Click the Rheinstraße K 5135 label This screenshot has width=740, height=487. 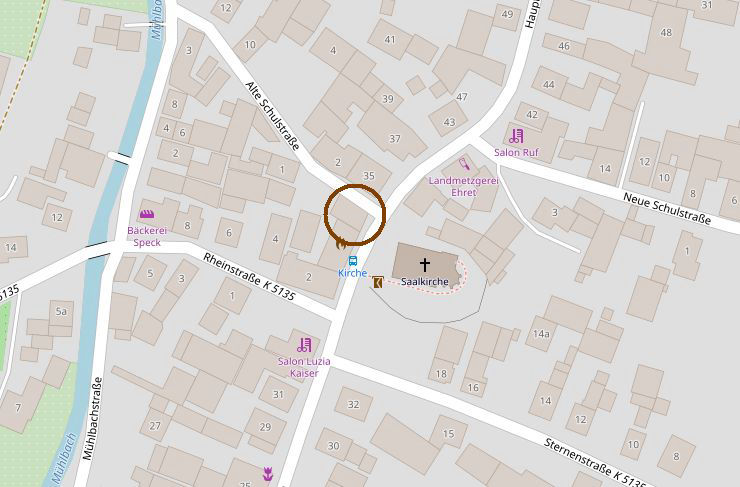click(249, 277)
